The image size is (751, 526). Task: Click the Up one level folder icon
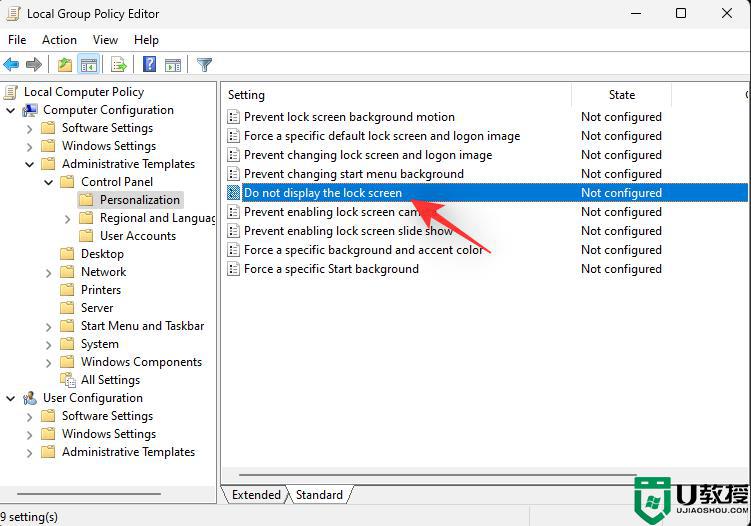coord(65,64)
